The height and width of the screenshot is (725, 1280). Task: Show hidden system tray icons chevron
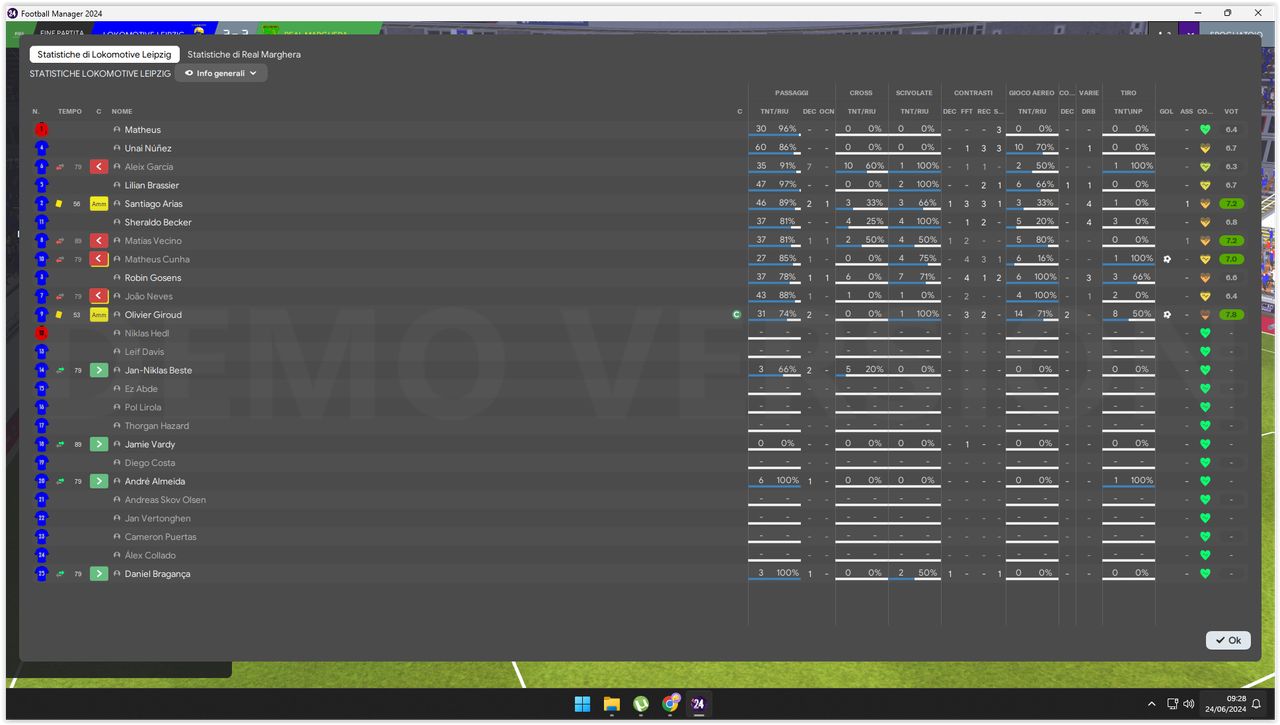[1151, 704]
